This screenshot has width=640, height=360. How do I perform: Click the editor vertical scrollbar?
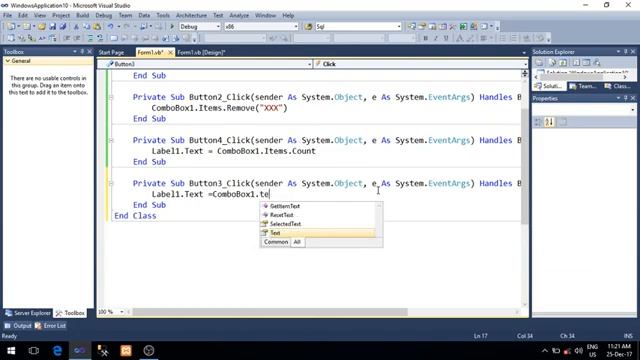tap(524, 166)
